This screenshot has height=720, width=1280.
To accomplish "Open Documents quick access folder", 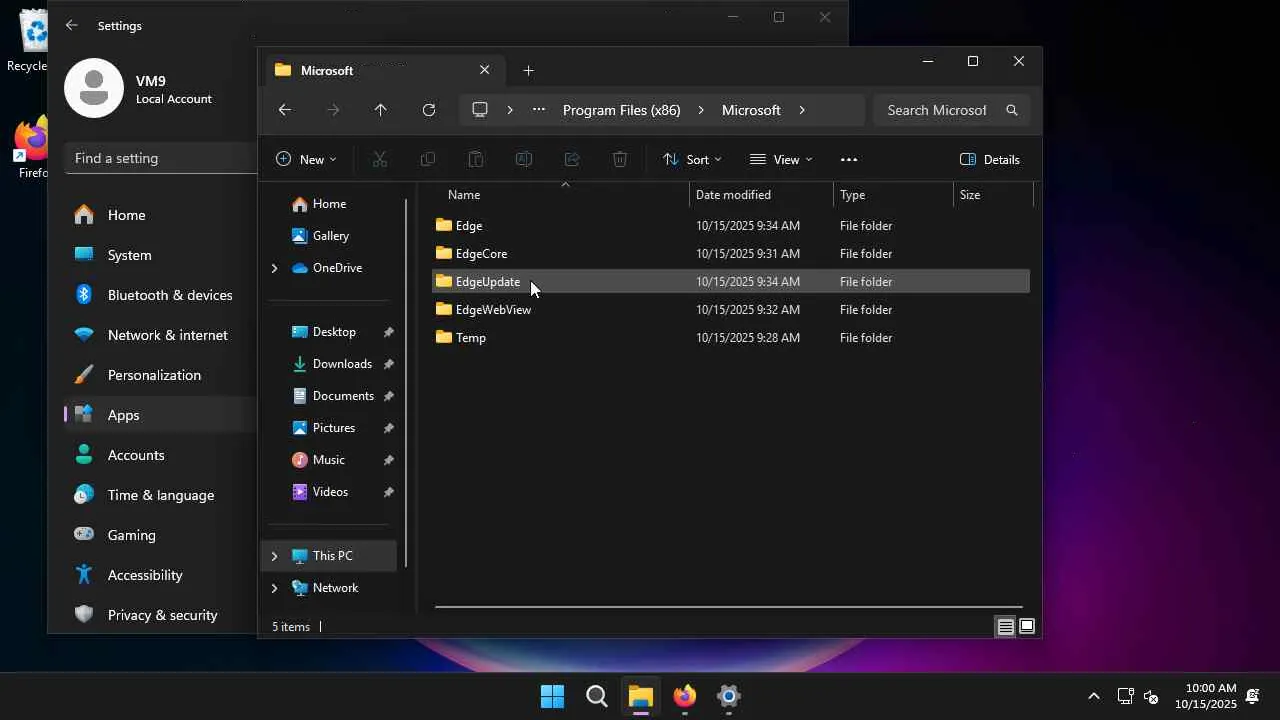I will 343,396.
